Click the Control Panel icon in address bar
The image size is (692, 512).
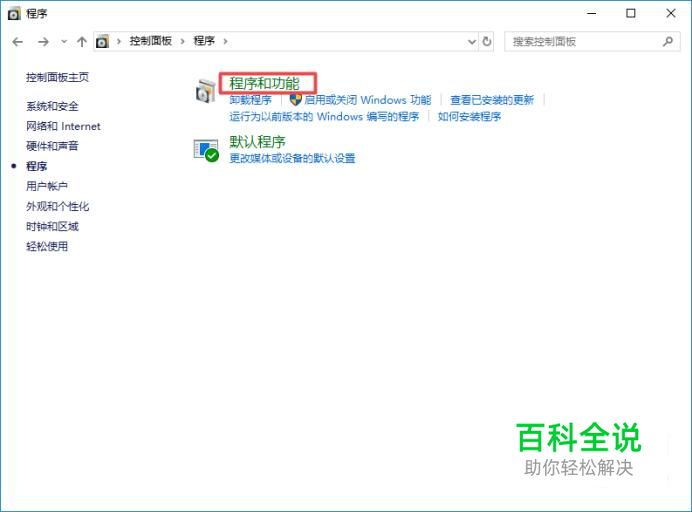(102, 42)
